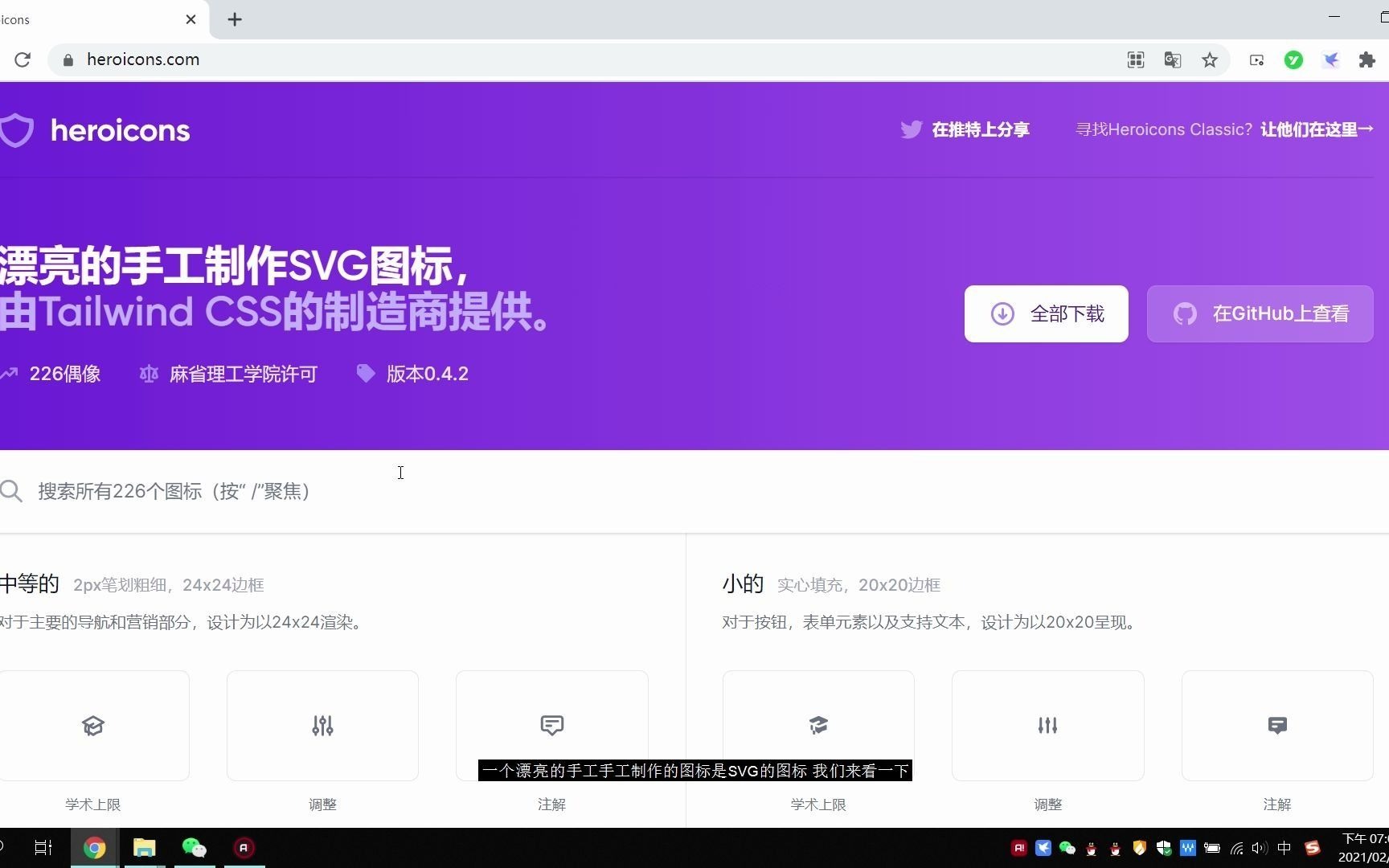Image resolution: width=1389 pixels, height=868 pixels.
Task: Open the Google Translate page icon
Action: click(x=1172, y=59)
